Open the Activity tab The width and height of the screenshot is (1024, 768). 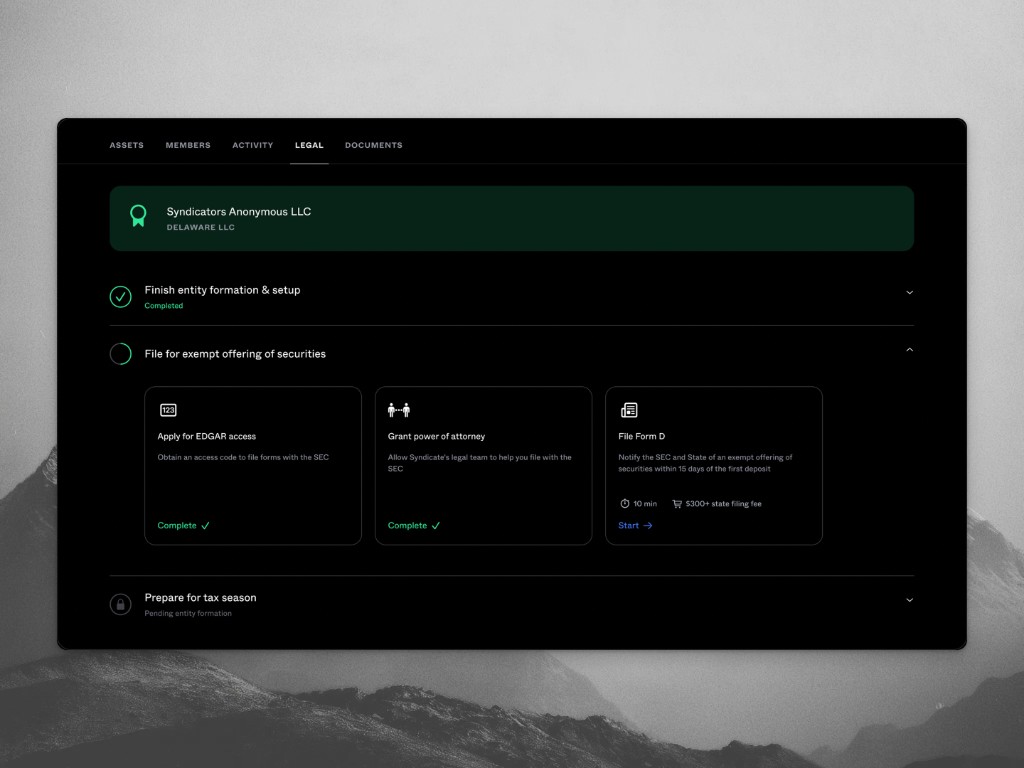point(252,146)
